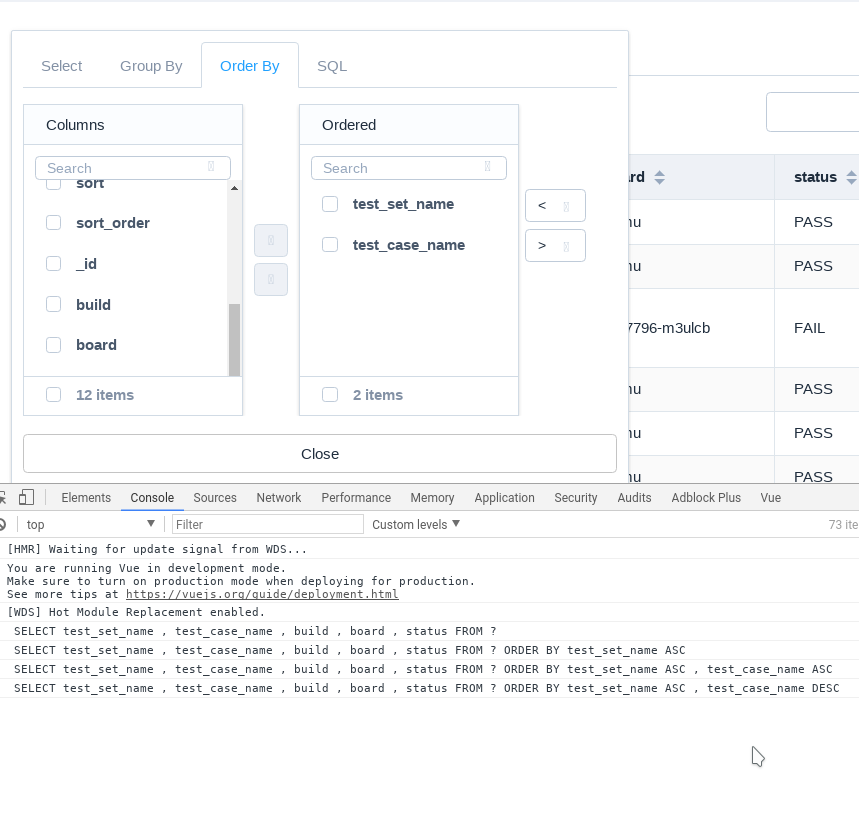Activate the inspect element tool in DevTools

(x=3, y=497)
